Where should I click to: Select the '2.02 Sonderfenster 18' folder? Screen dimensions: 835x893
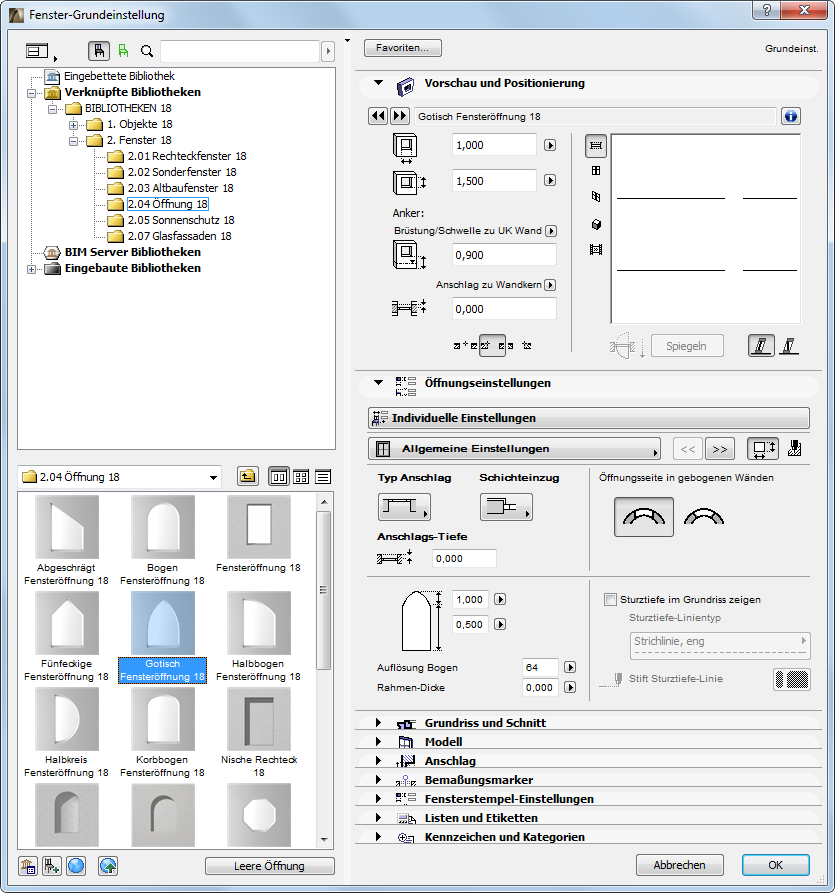[182, 172]
